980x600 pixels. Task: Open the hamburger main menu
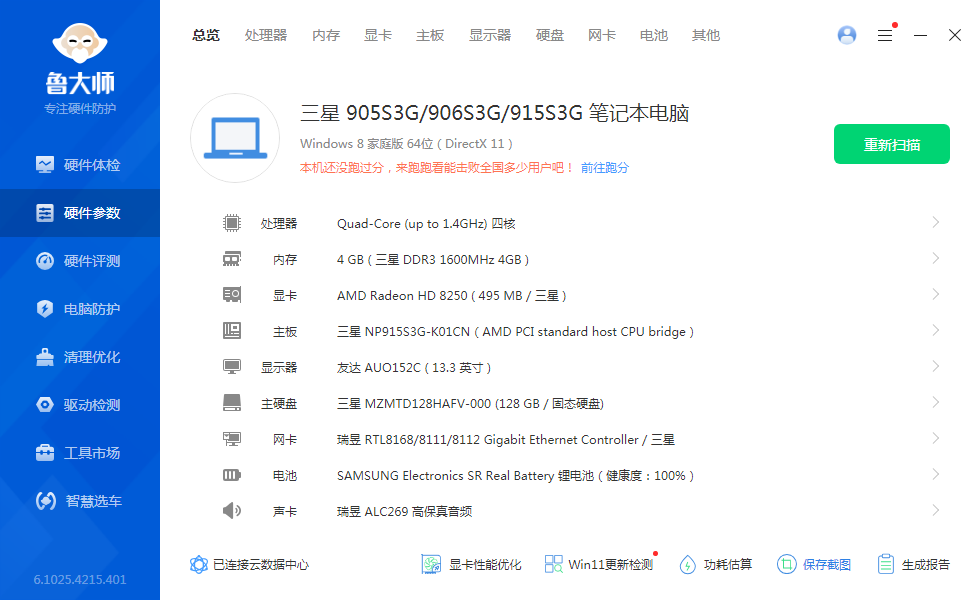(885, 36)
